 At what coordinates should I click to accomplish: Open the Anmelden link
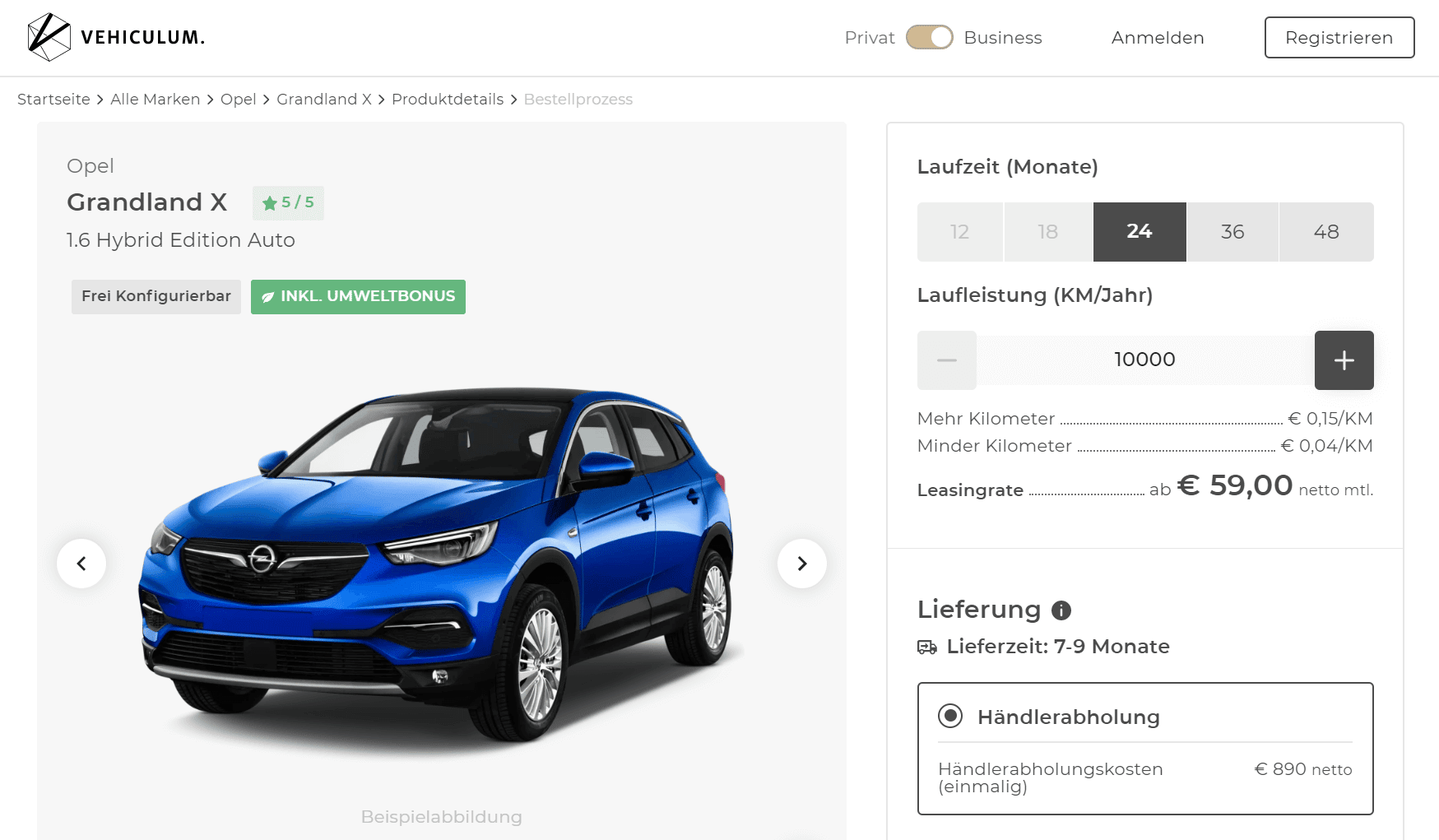(1158, 38)
